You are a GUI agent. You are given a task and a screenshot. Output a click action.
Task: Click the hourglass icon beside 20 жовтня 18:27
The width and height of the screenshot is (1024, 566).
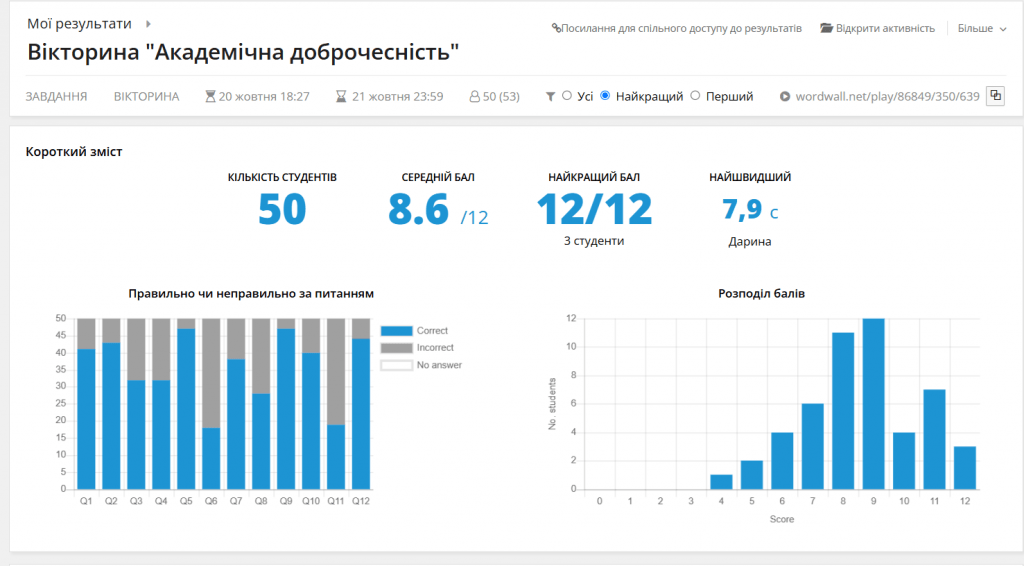[x=210, y=97]
